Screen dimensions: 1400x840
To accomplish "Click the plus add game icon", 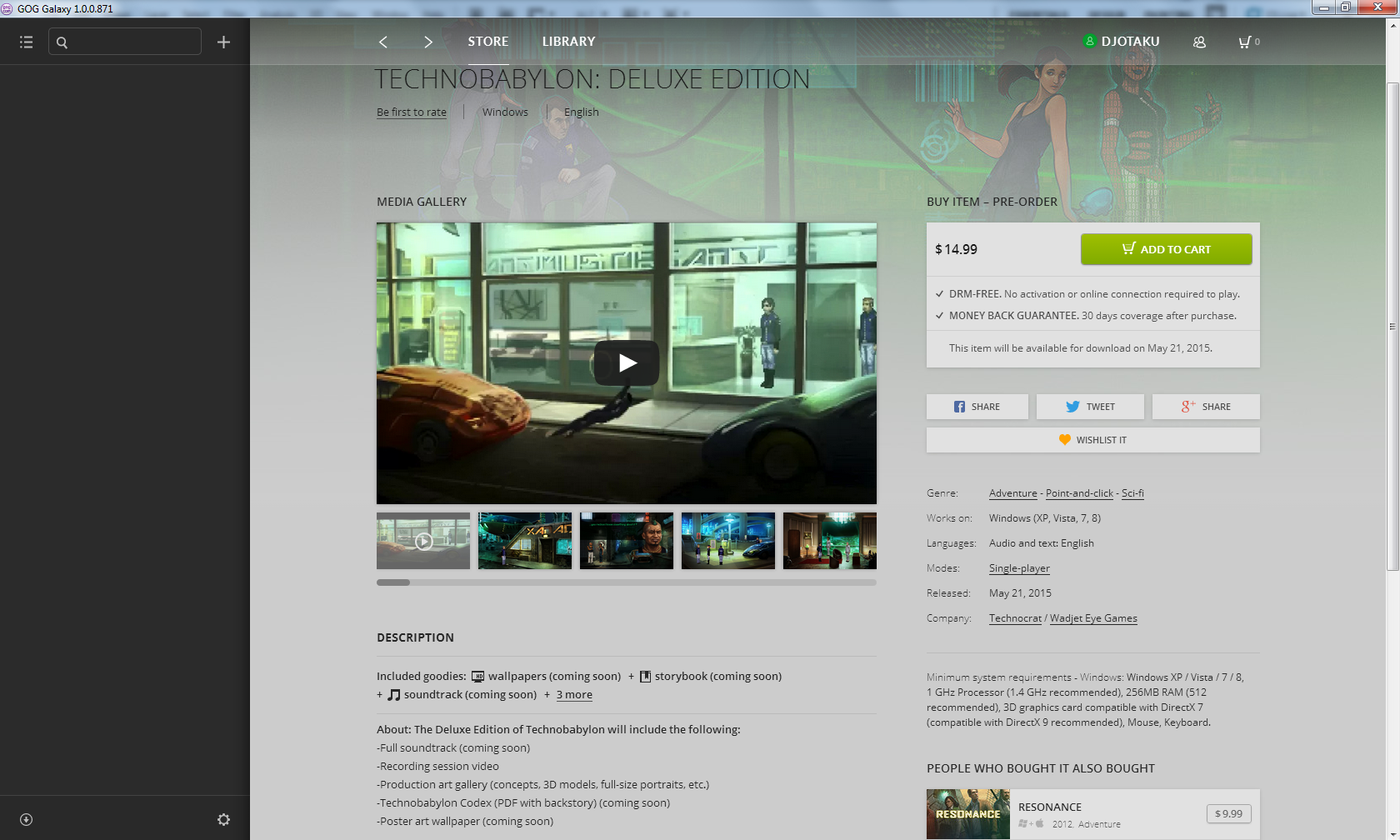I will point(223,42).
